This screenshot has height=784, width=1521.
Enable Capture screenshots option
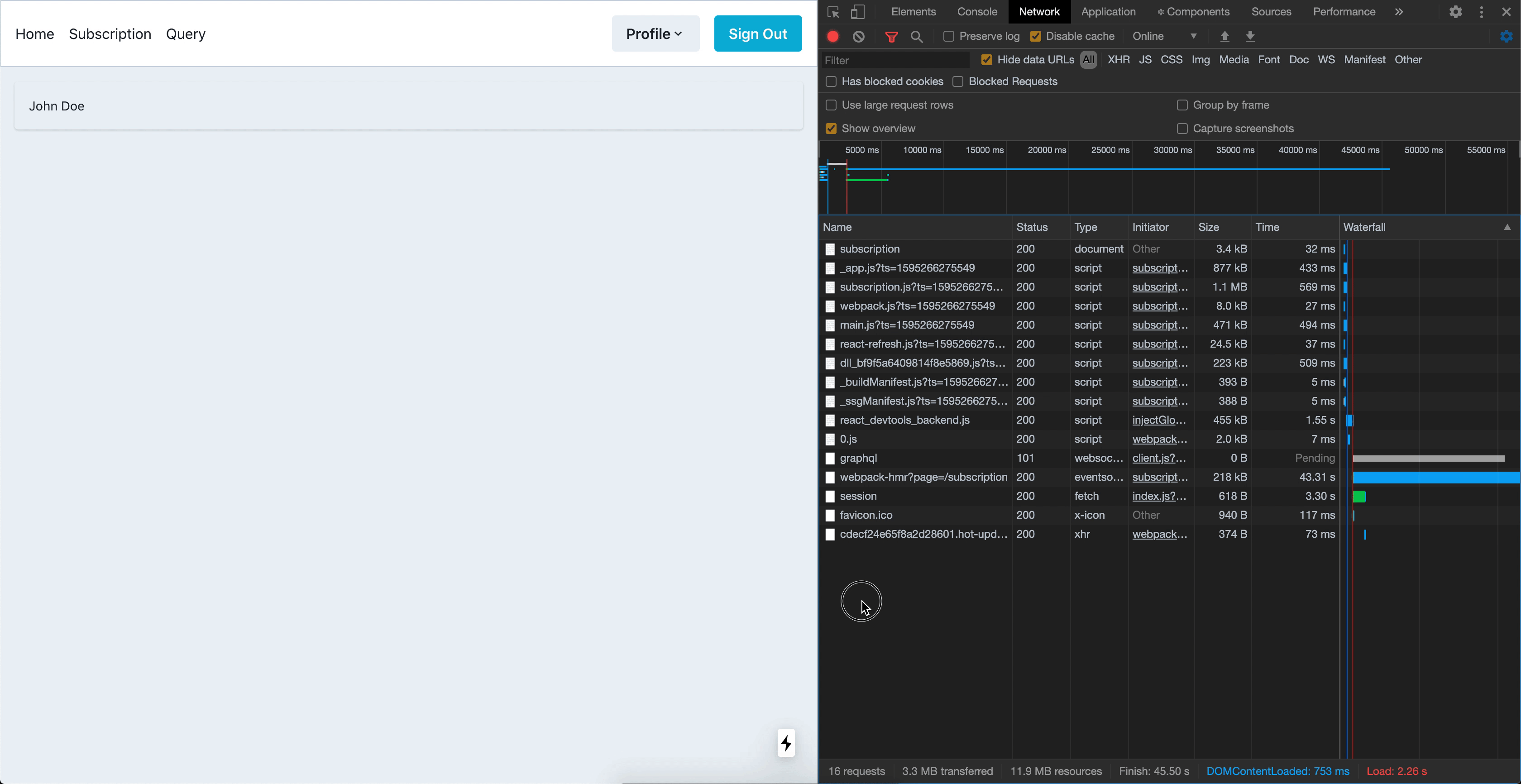pyautogui.click(x=1182, y=129)
